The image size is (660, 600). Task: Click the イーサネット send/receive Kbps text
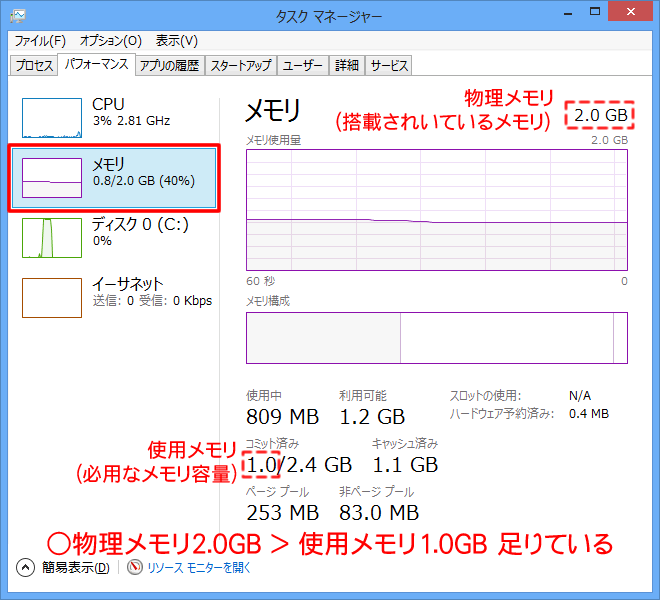152,301
